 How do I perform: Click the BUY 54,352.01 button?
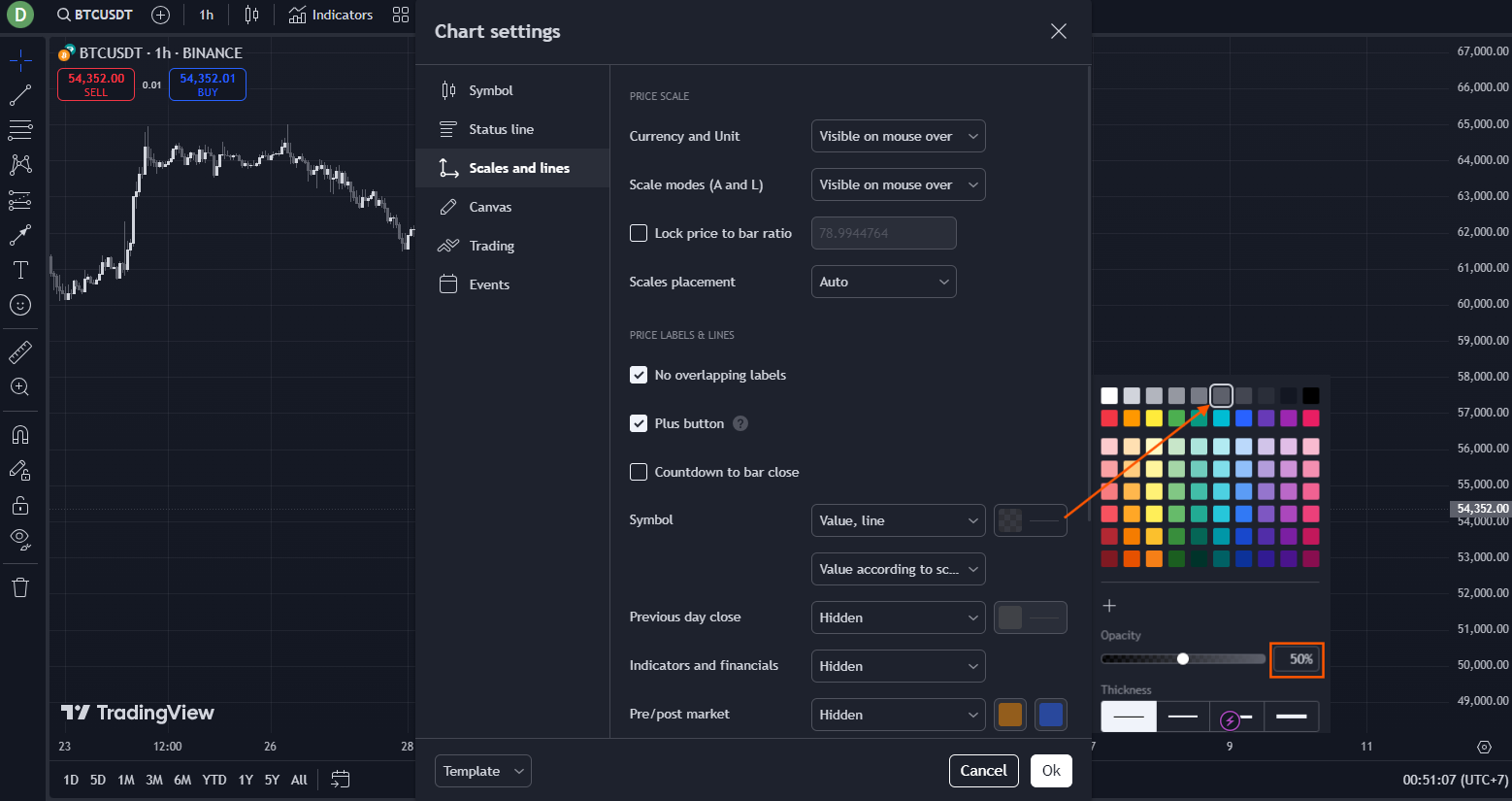tap(208, 84)
